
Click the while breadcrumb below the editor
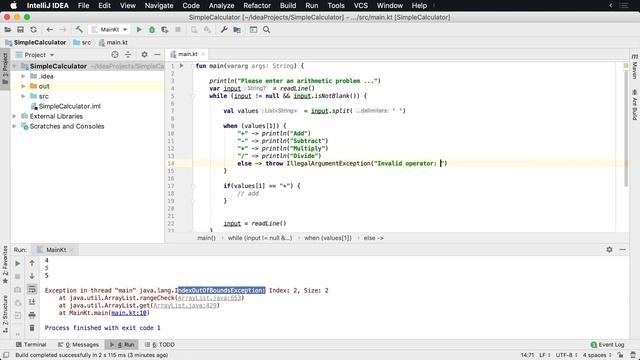pos(260,238)
